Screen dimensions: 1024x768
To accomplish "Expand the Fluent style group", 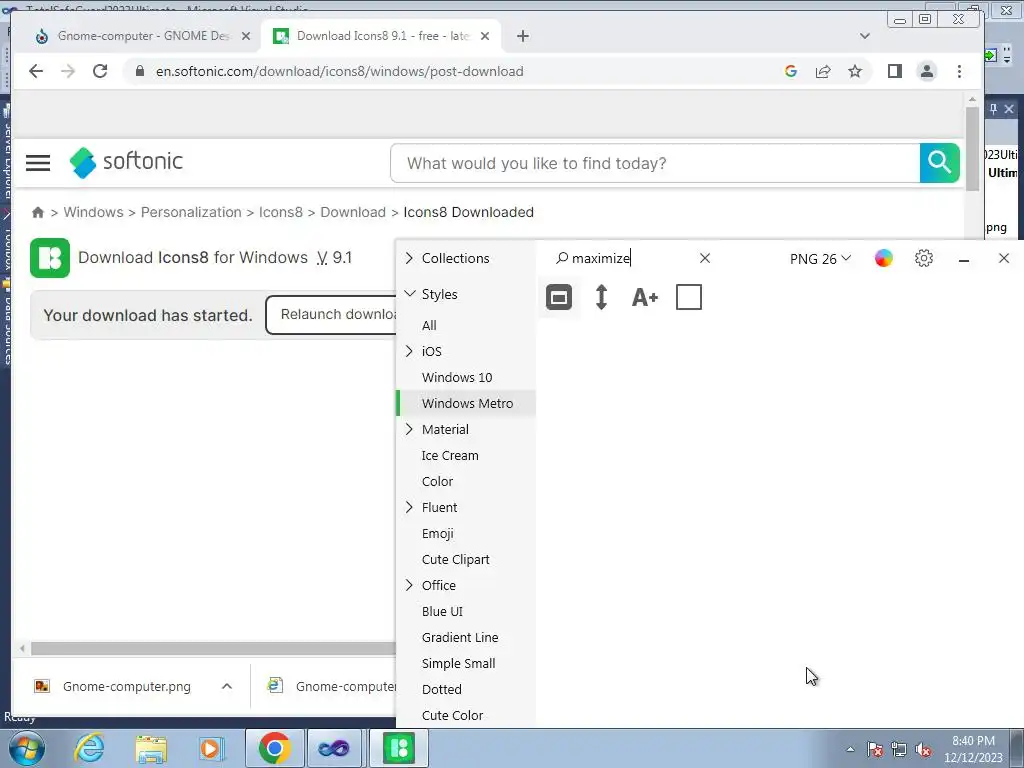I will (409, 507).
